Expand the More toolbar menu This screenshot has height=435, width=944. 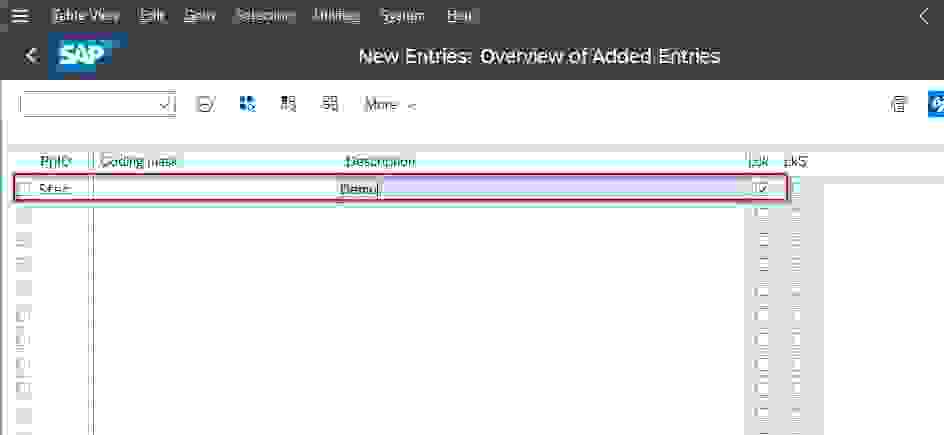[390, 104]
